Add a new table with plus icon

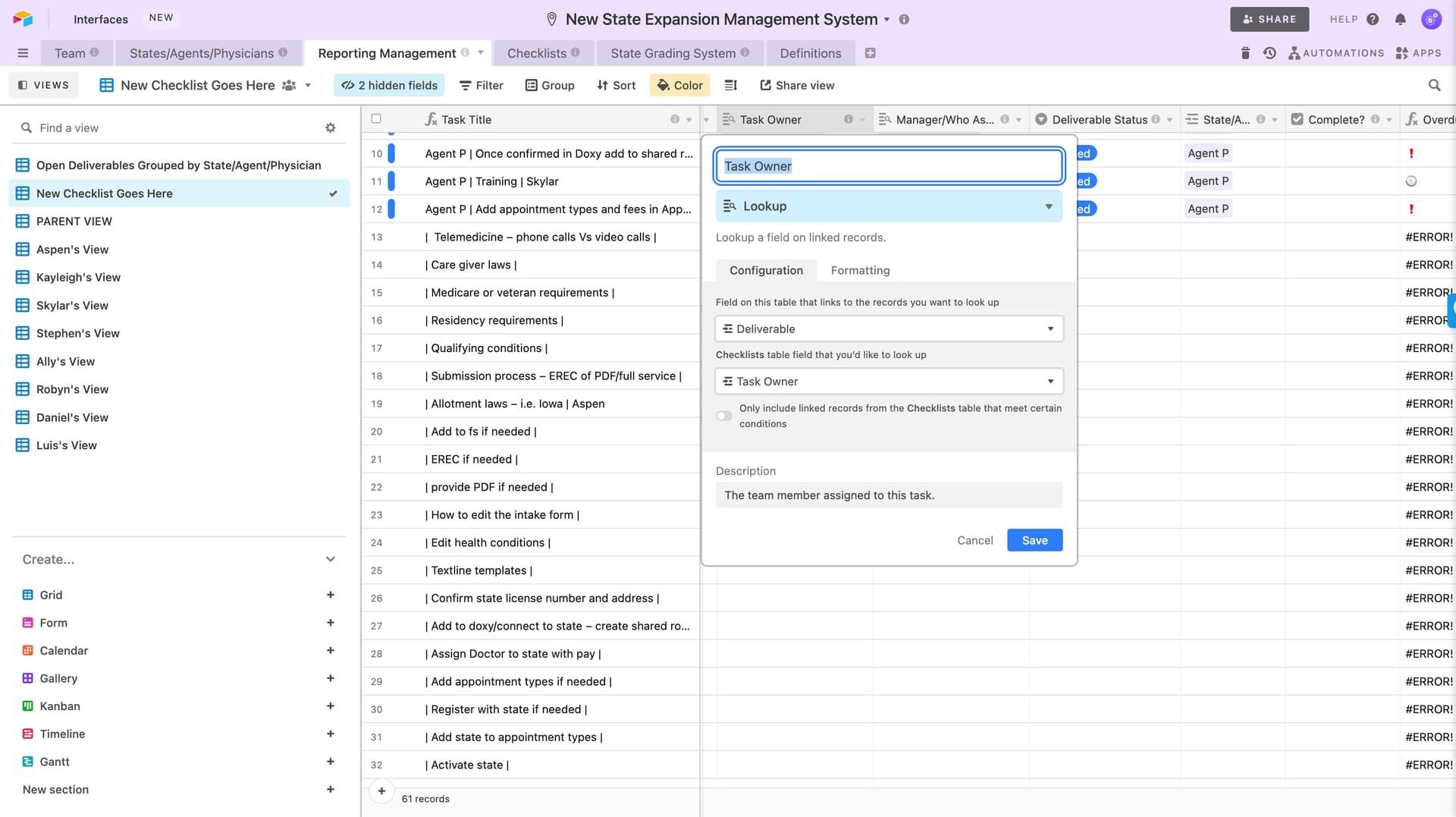(871, 53)
